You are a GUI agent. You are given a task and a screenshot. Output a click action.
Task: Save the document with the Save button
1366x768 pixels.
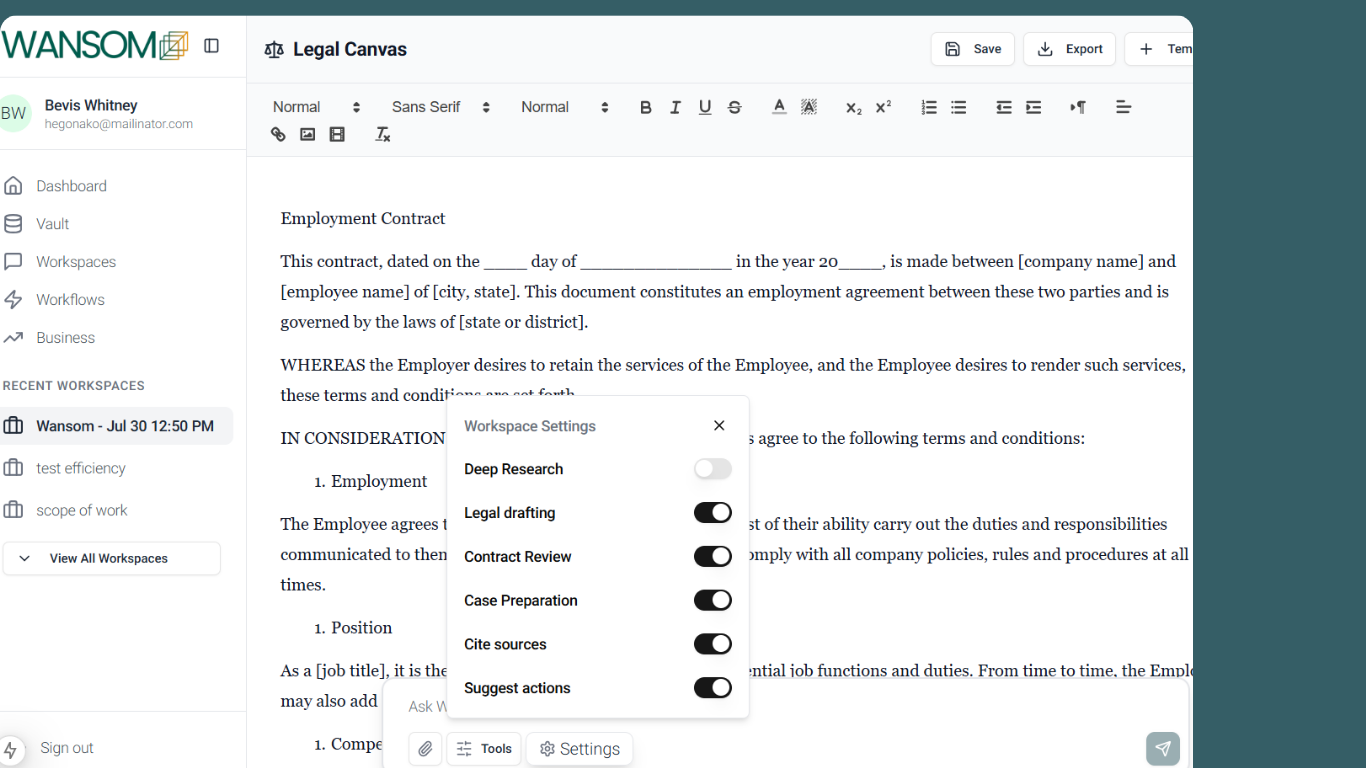(x=972, y=48)
